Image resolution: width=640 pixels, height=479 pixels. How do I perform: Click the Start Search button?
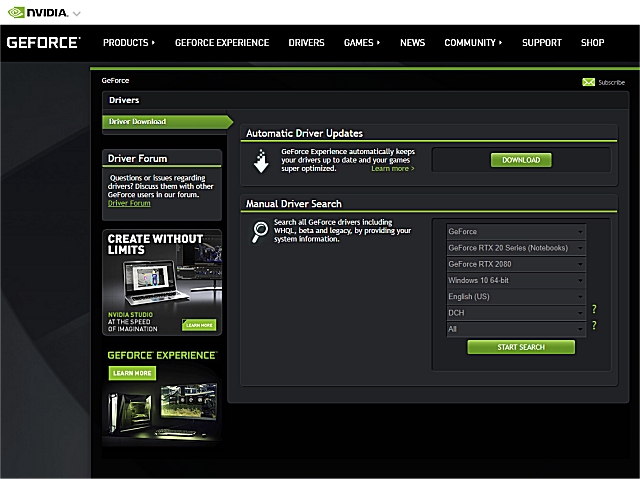tap(521, 347)
